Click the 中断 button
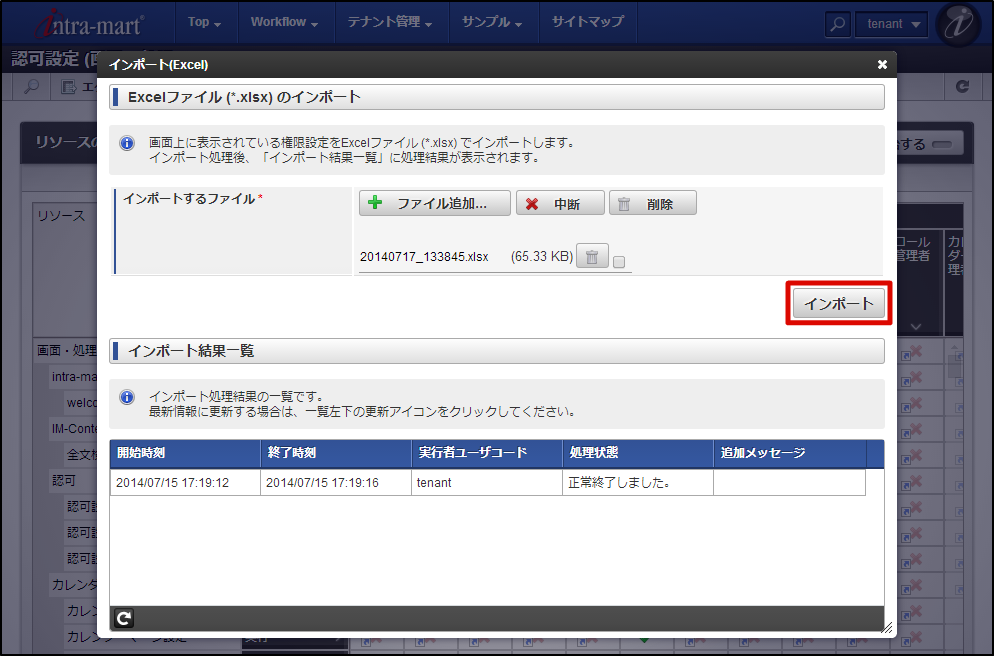The height and width of the screenshot is (656, 994). click(x=560, y=202)
